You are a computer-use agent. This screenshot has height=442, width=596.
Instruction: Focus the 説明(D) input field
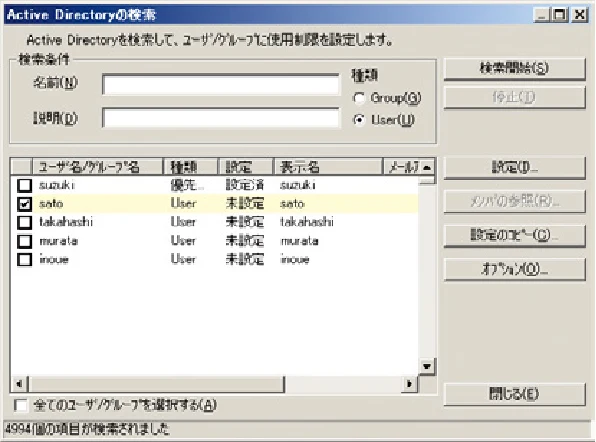coord(221,118)
